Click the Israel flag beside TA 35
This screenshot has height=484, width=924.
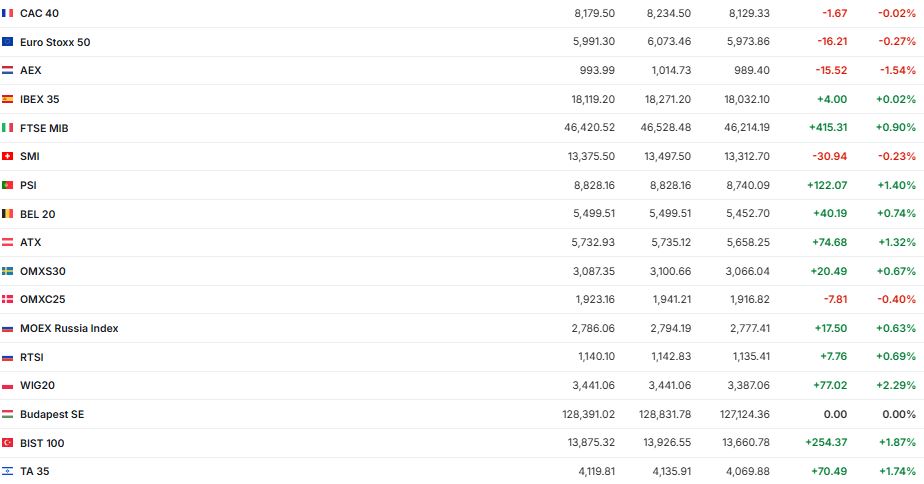[x=8, y=471]
